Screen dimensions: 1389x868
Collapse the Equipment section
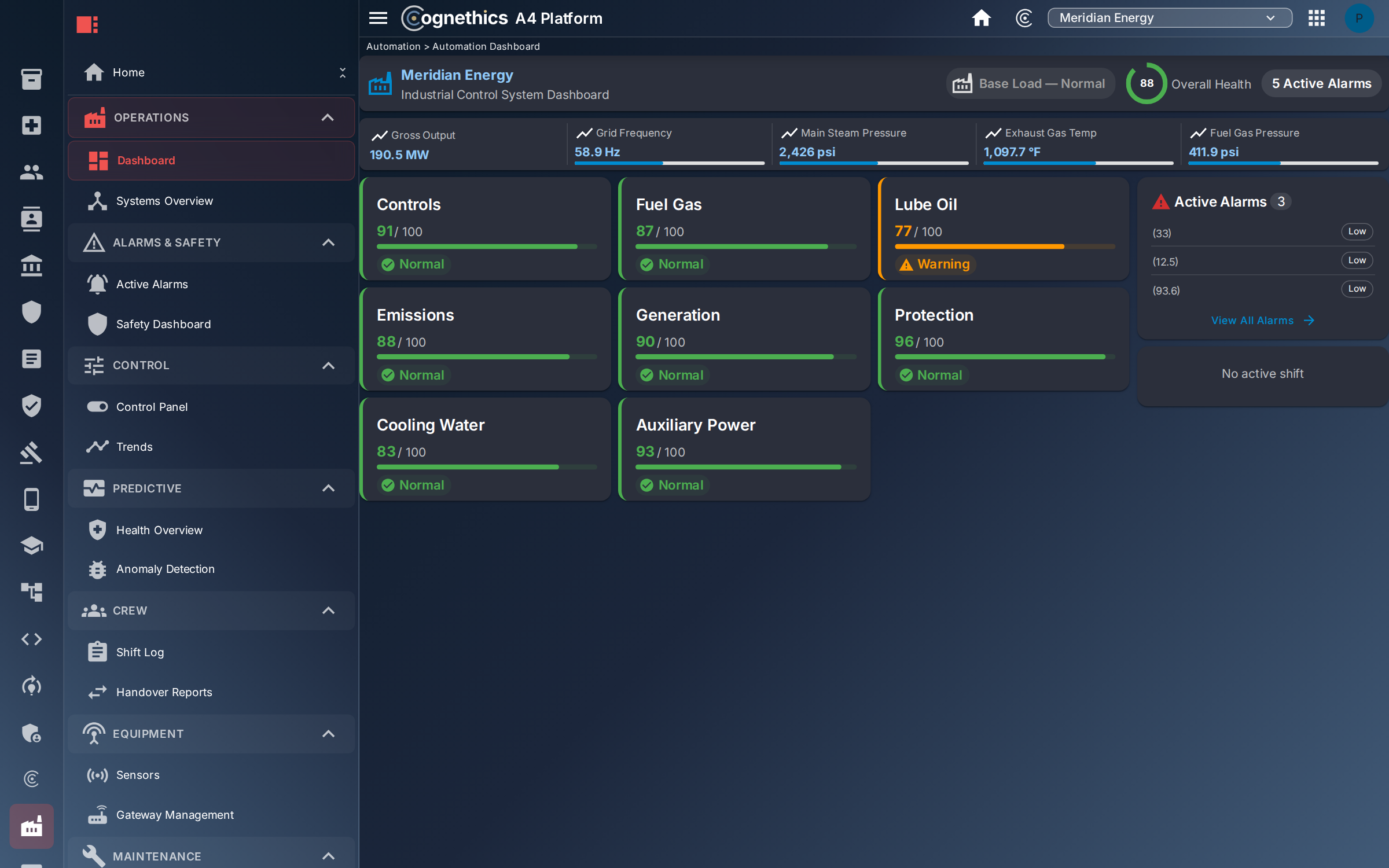(x=328, y=734)
